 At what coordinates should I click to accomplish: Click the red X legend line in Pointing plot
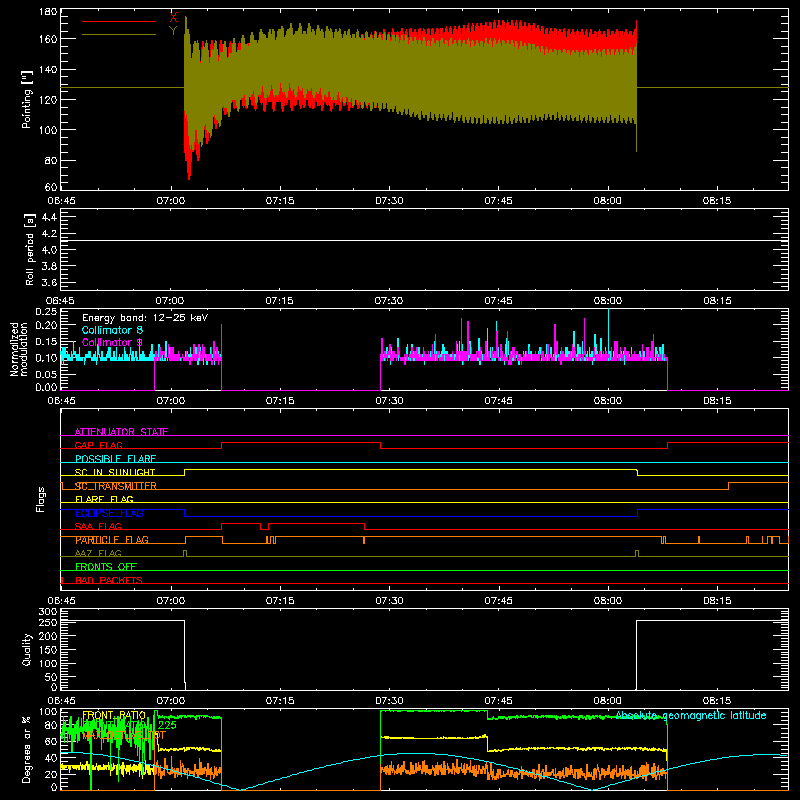(x=119, y=21)
